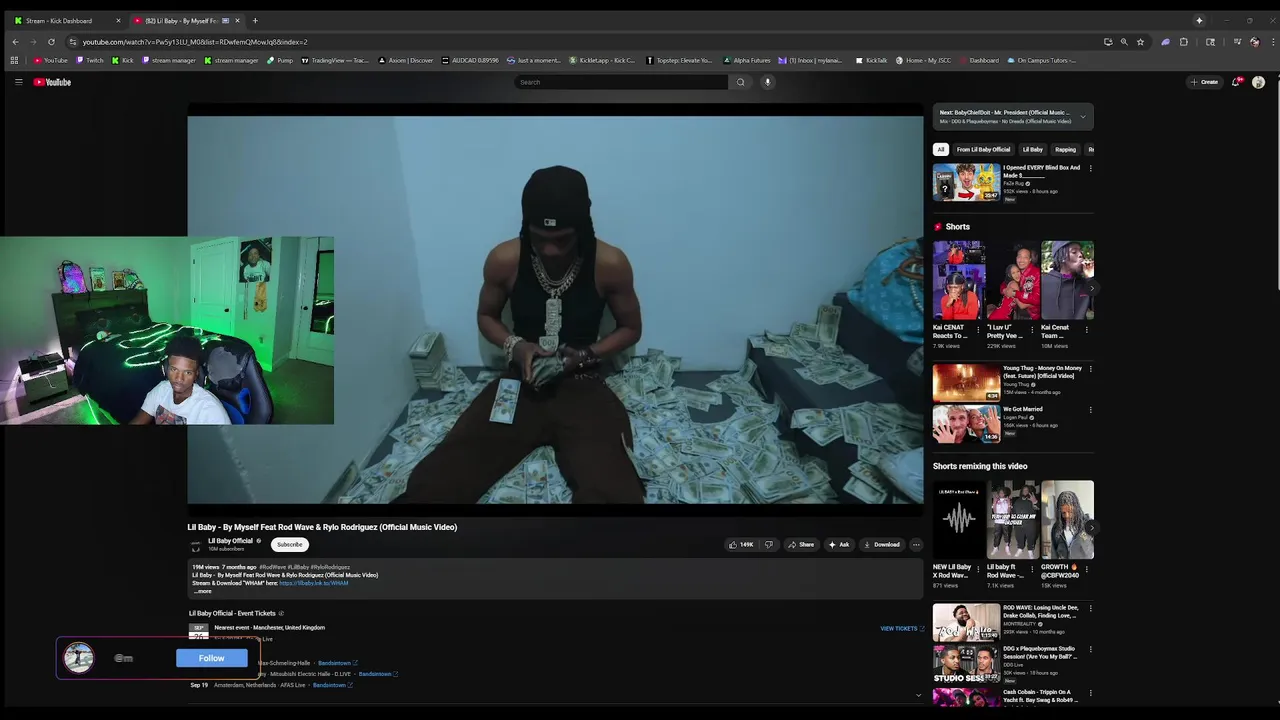Open the Chrome profile avatar in toolbar
The height and width of the screenshot is (720, 1280).
[1254, 42]
